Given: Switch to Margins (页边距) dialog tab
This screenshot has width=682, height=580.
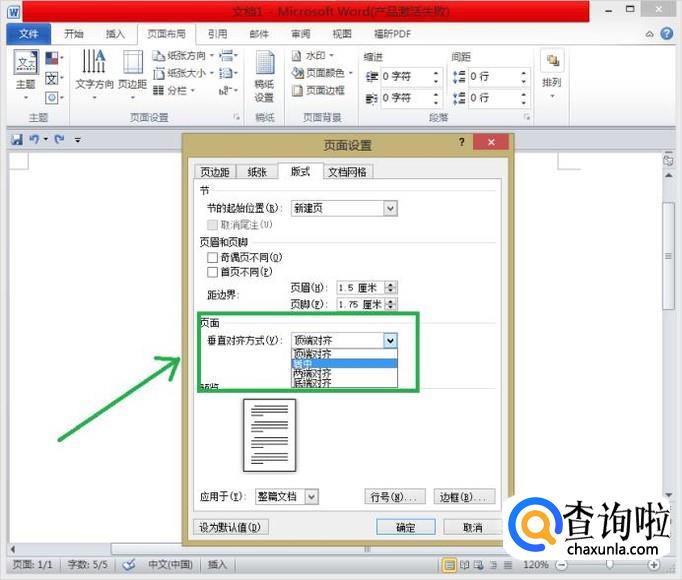Looking at the screenshot, I should coord(215,172).
